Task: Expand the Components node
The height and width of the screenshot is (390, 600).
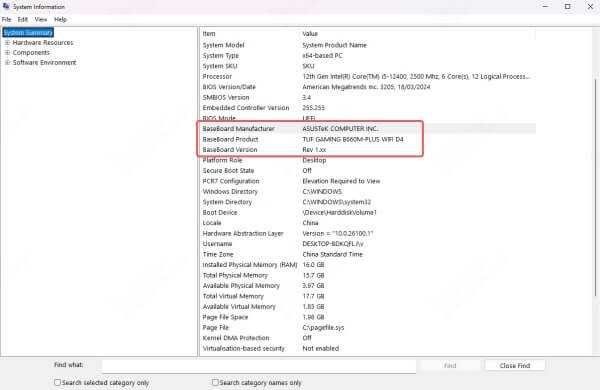Action: pos(7,52)
